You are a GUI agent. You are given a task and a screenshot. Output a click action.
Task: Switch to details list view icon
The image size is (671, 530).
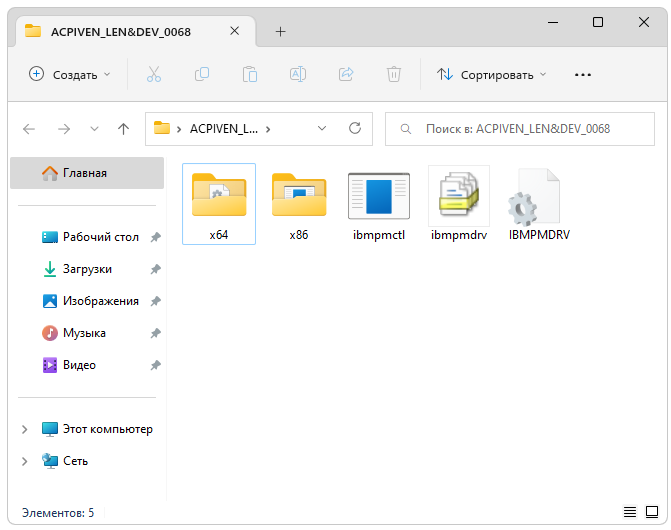[x=629, y=512]
